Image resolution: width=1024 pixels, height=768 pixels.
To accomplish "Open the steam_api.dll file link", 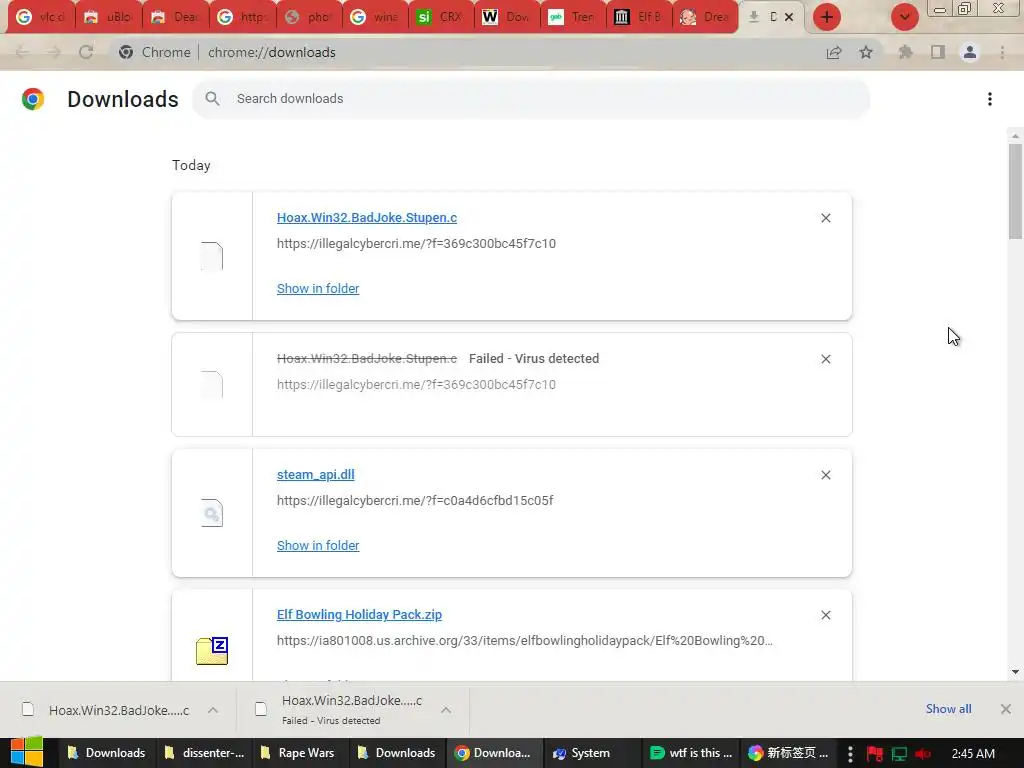I will [x=315, y=474].
